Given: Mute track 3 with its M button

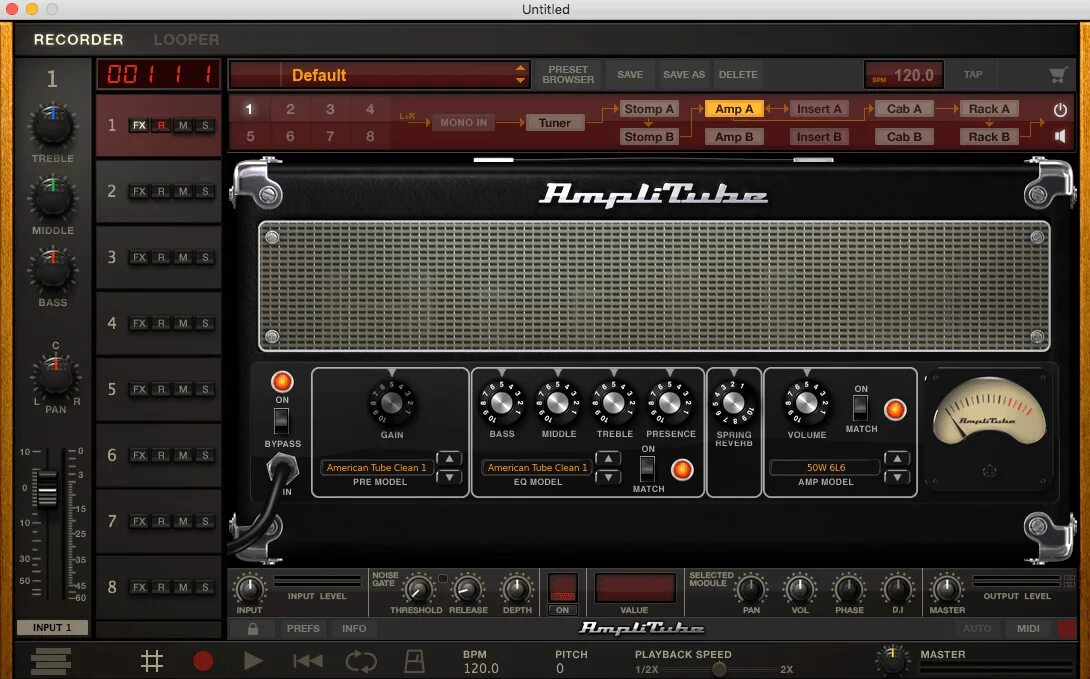Looking at the screenshot, I should 184,257.
